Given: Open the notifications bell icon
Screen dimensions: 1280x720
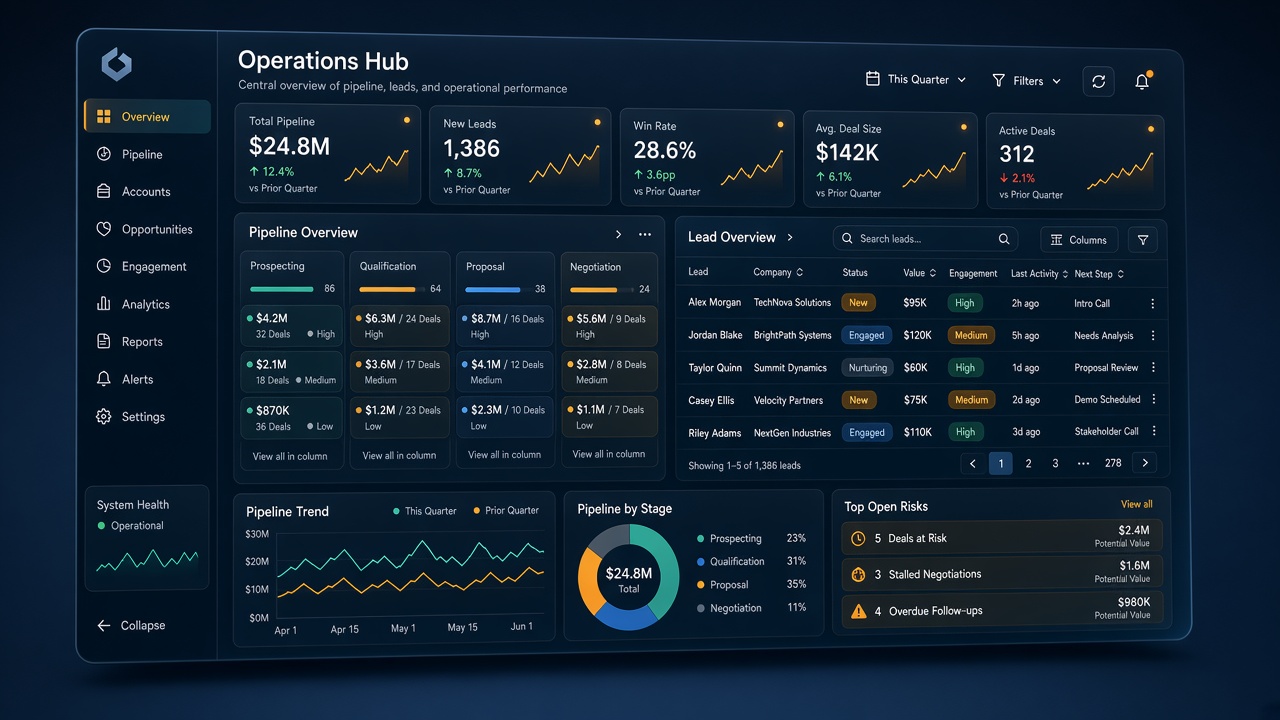Looking at the screenshot, I should (1142, 82).
